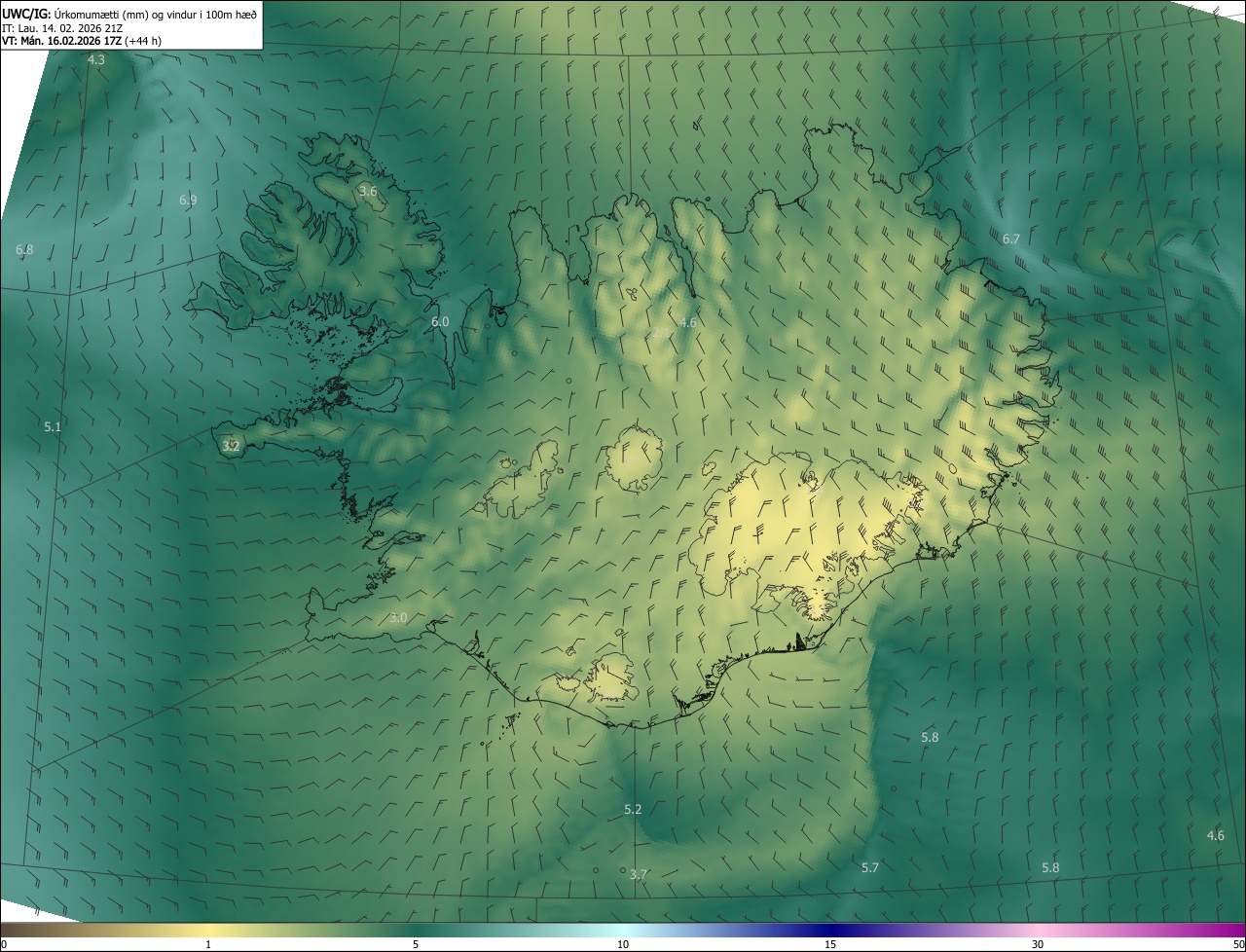Click the colorbar tick label '1'
This screenshot has height=952, width=1246.
tap(208, 944)
